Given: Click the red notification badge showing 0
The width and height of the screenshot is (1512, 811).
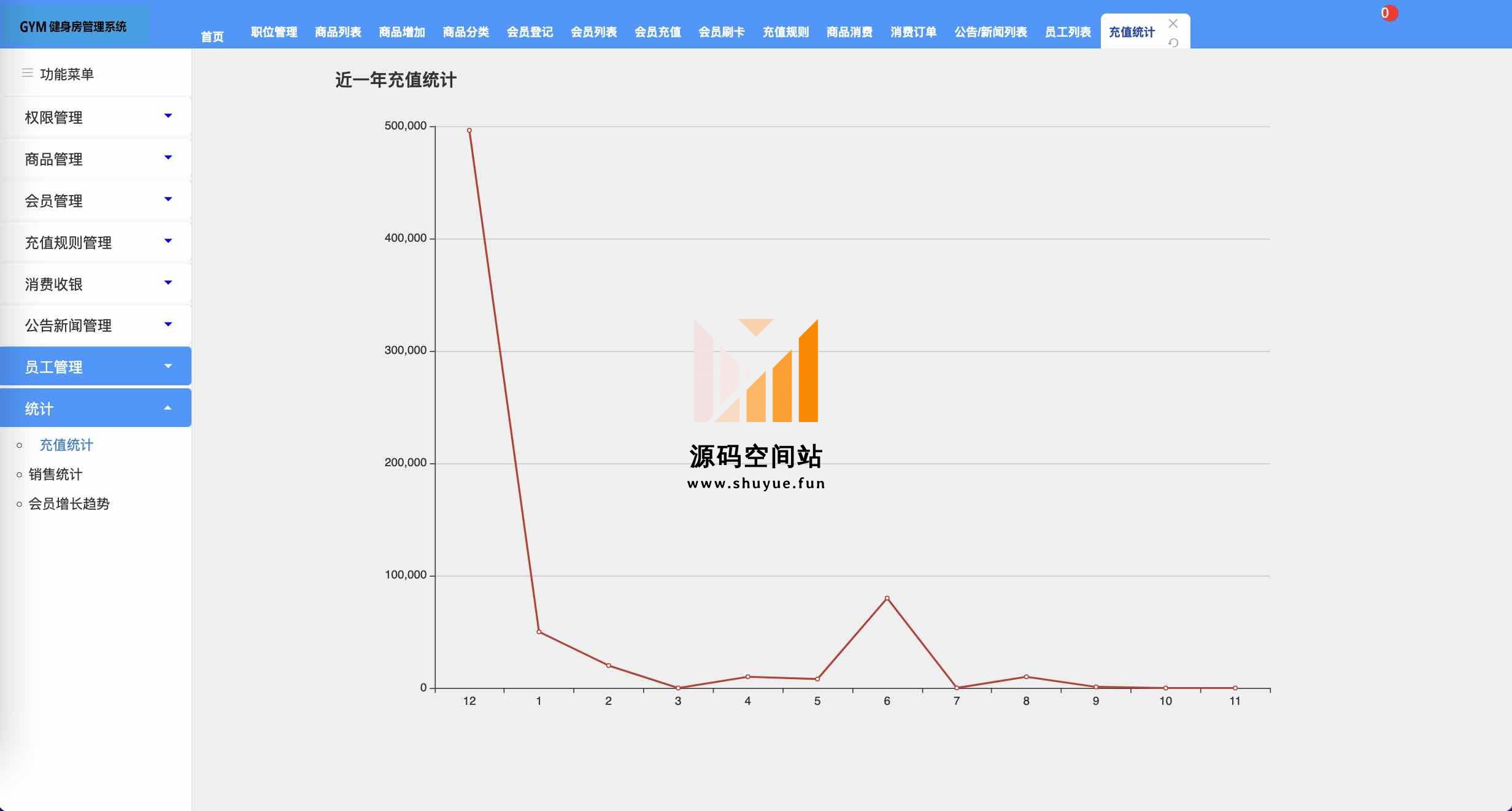Looking at the screenshot, I should click(x=1389, y=13).
